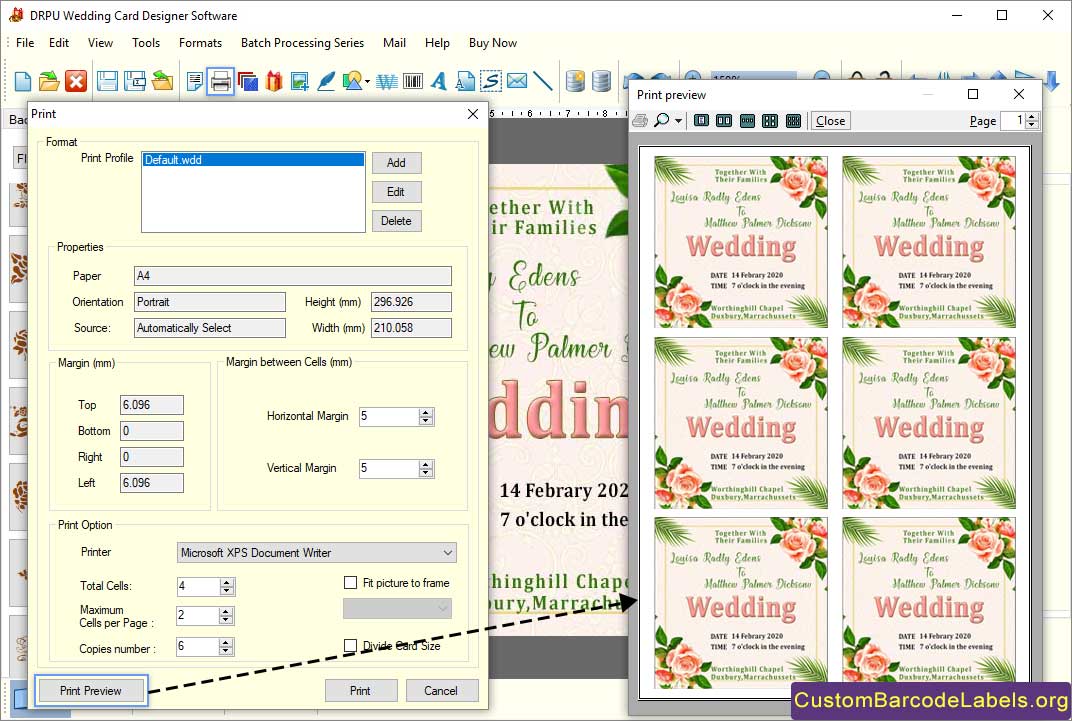This screenshot has height=721, width=1072.
Task: Click the blue W WordArt icon
Action: (387, 82)
